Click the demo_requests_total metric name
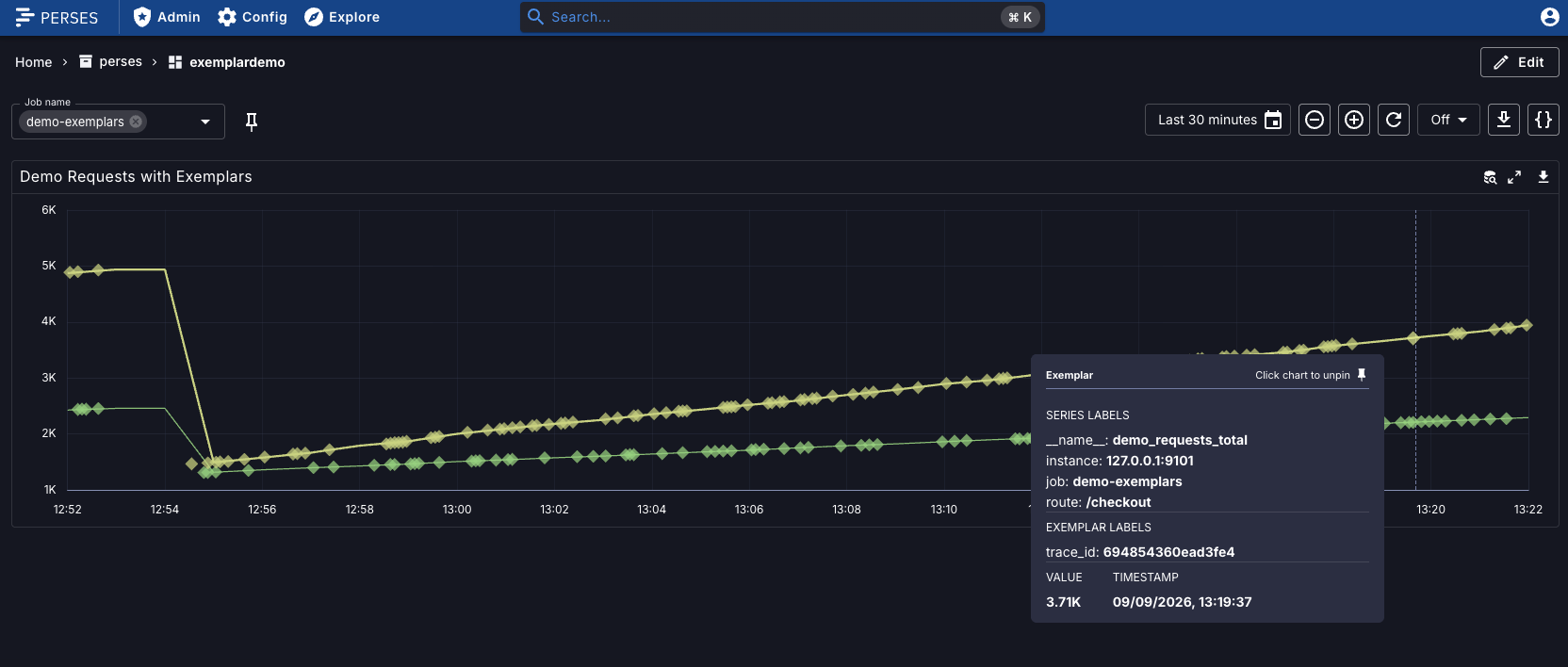The width and height of the screenshot is (1568, 667). 1180,440
